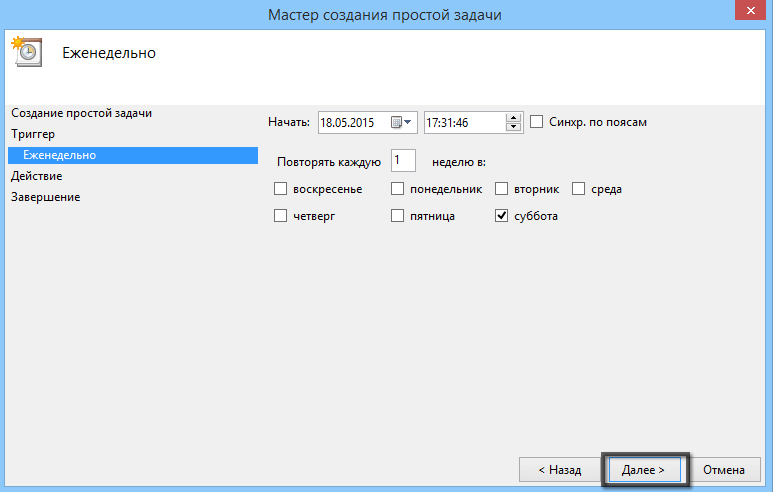Viewport: 773px width, 492px height.
Task: Check the 'среда' checkbox
Action: [x=578, y=189]
